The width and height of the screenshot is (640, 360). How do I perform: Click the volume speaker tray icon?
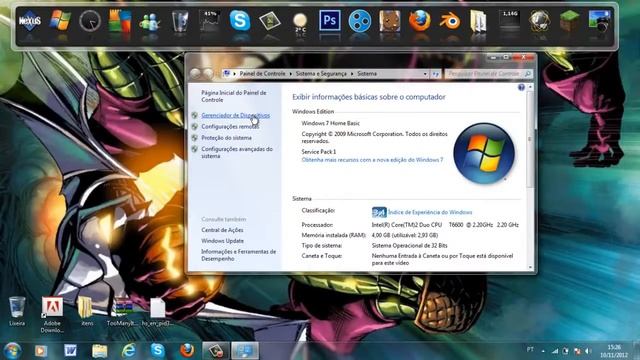588,351
